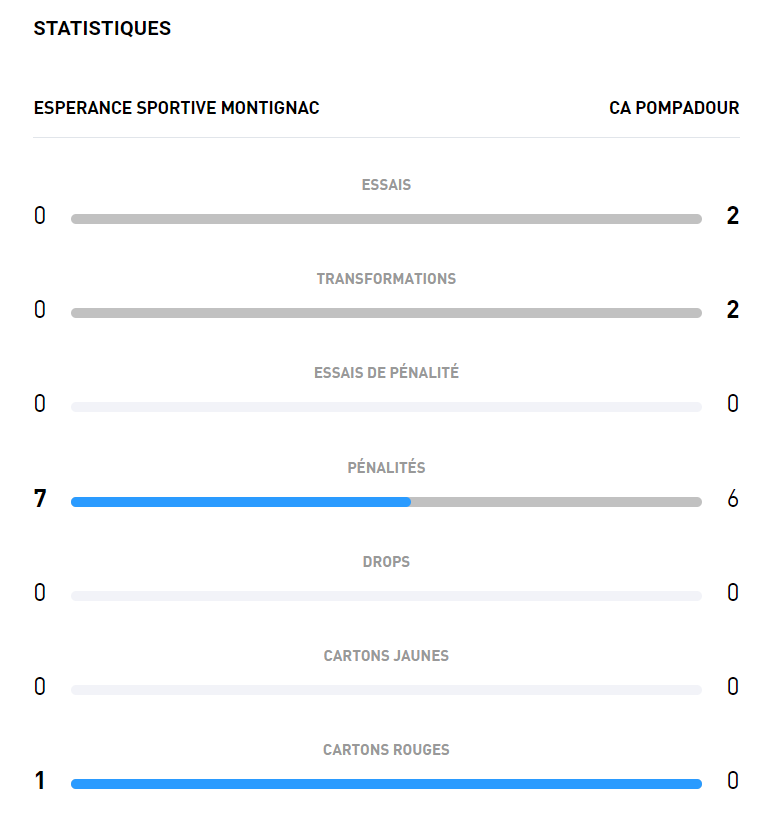The width and height of the screenshot is (777, 818).
Task: Select the Transformations stat label
Action: (x=386, y=279)
